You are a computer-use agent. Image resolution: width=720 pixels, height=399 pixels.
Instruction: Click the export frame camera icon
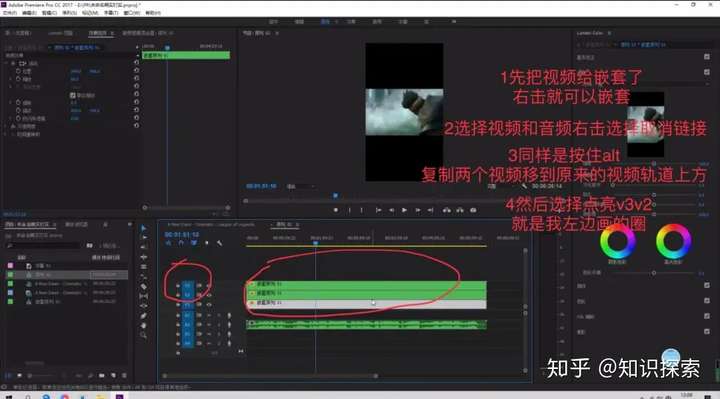tap(473, 210)
